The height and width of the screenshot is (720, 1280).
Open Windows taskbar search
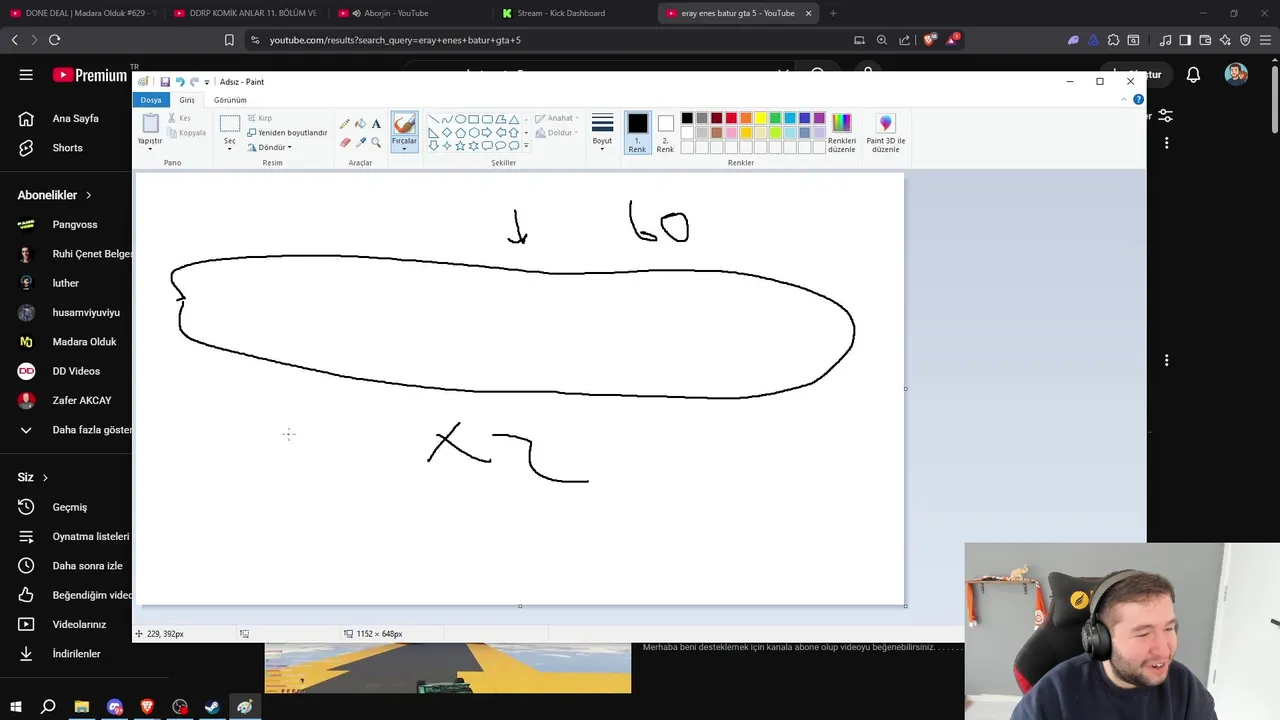tap(48, 707)
